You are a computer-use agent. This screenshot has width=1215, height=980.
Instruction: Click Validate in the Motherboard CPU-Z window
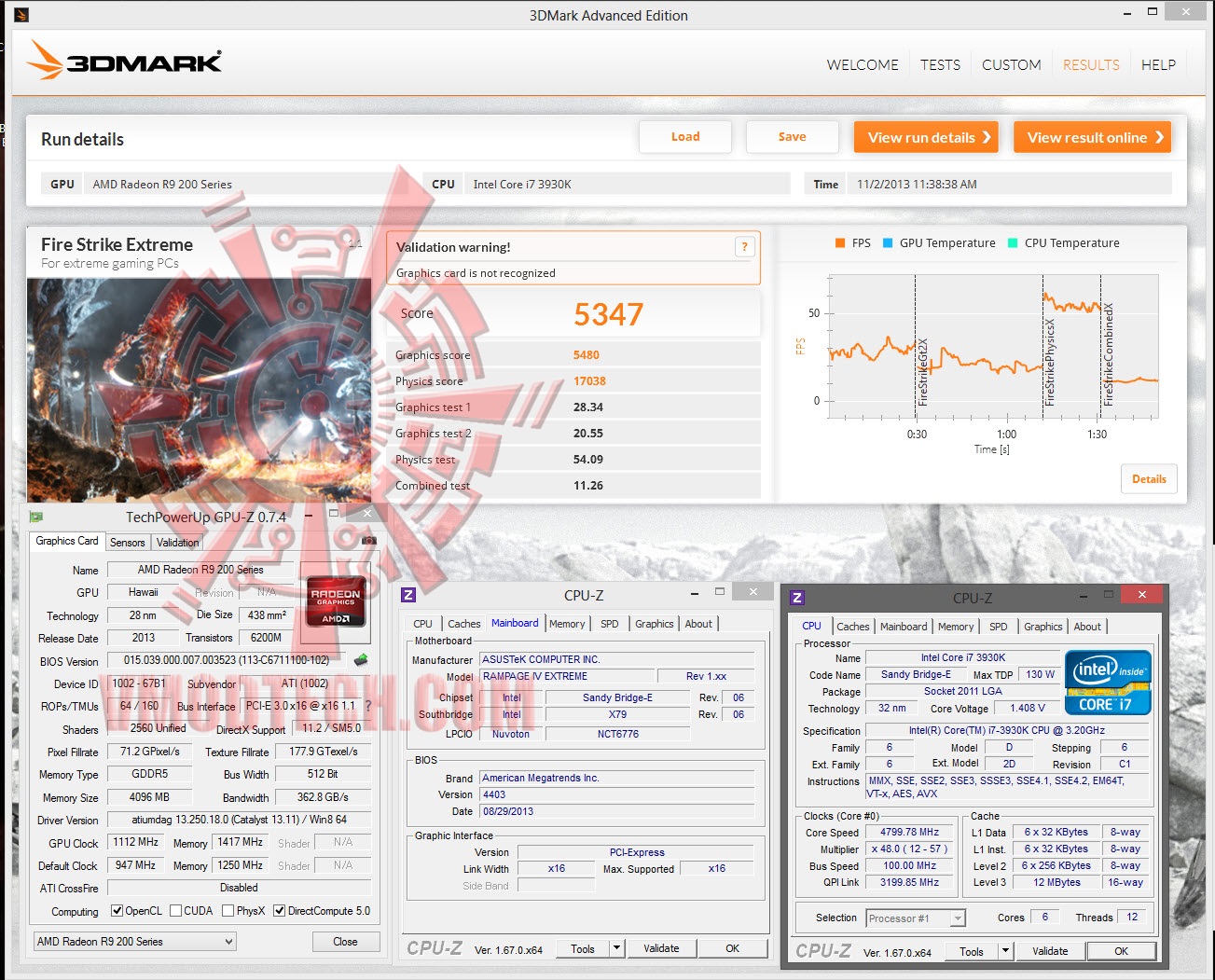661,948
